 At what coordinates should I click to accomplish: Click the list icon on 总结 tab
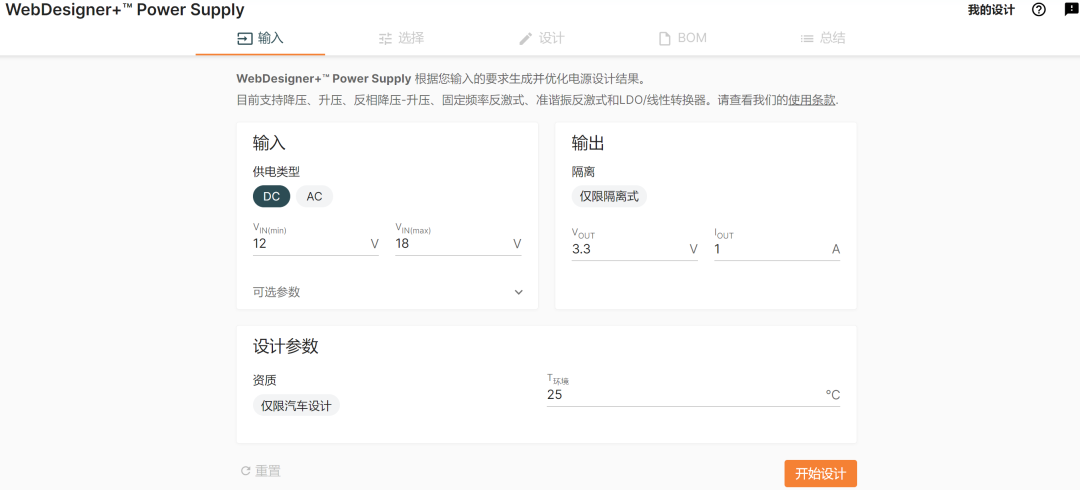(x=807, y=39)
